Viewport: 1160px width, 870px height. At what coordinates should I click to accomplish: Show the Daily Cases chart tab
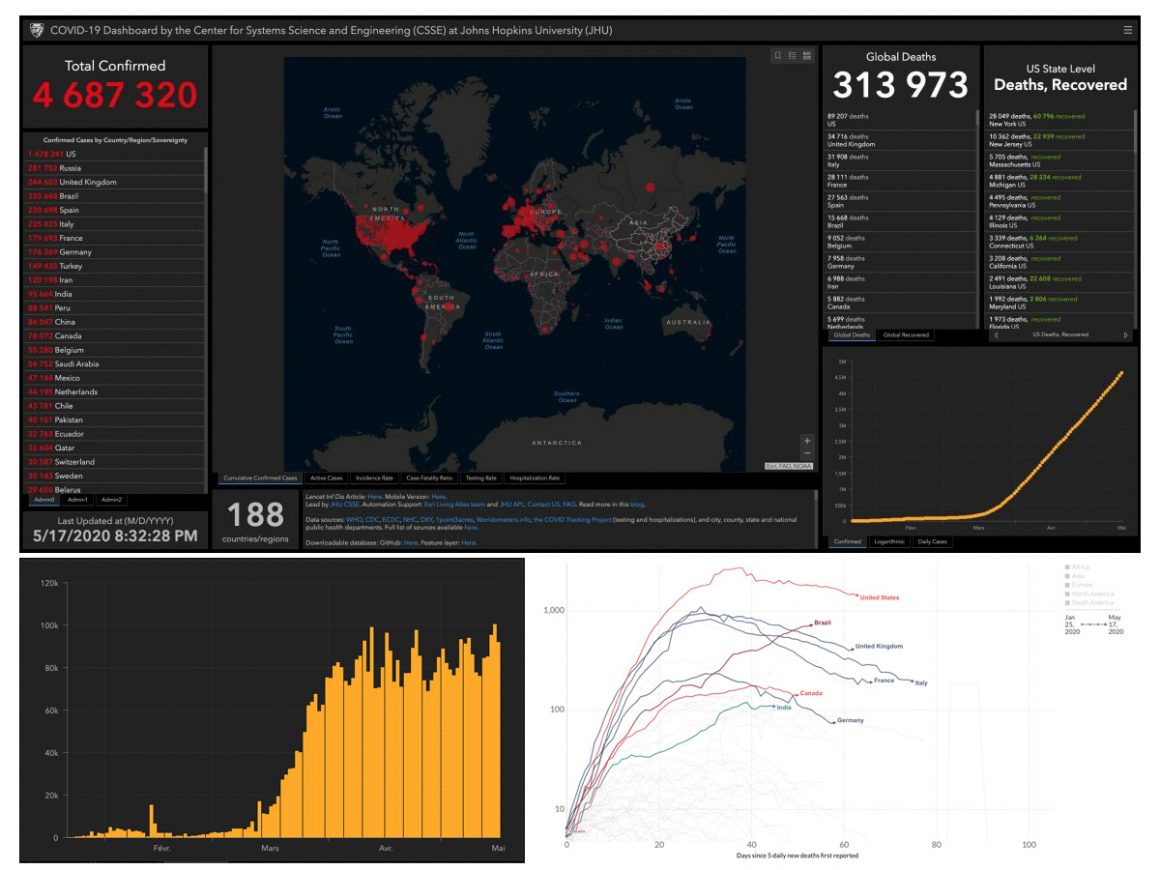tap(933, 542)
